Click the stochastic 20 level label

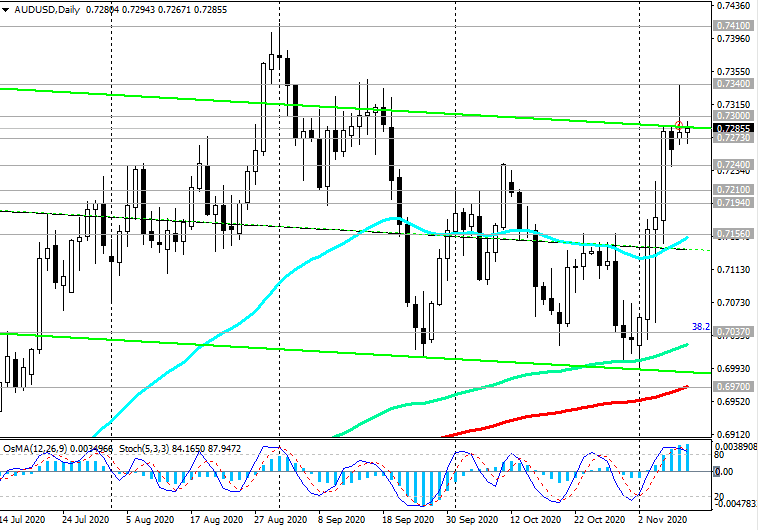(719, 497)
